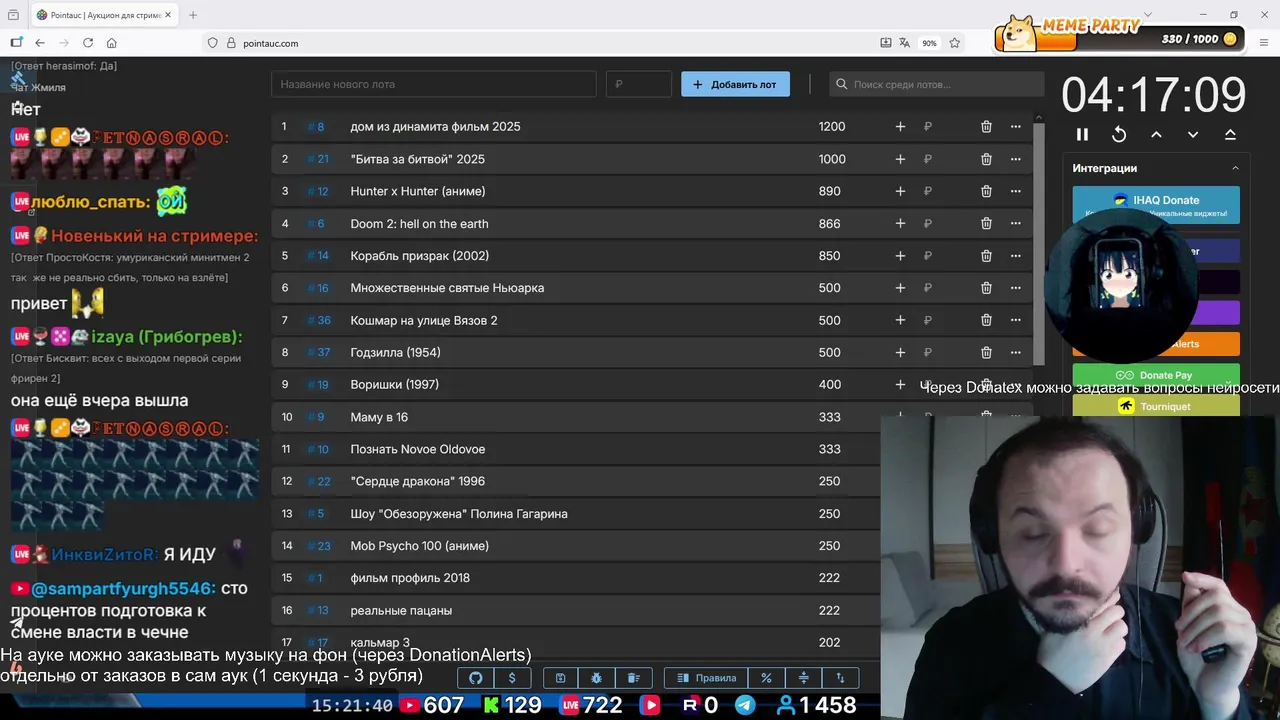Delete the Корабль призрак lot

point(986,255)
